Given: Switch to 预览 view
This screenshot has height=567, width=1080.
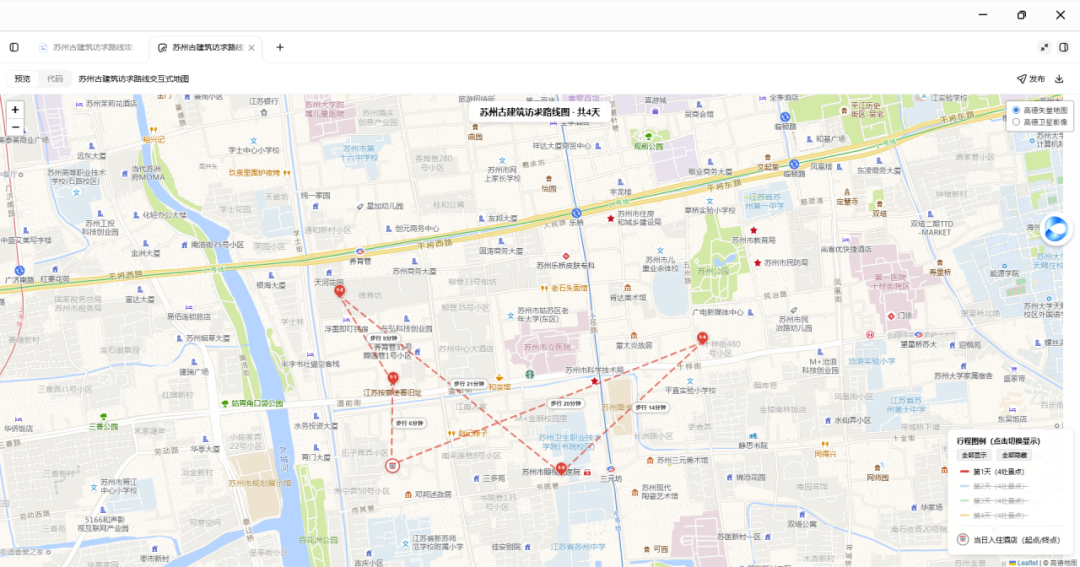Looking at the screenshot, I should 23,79.
